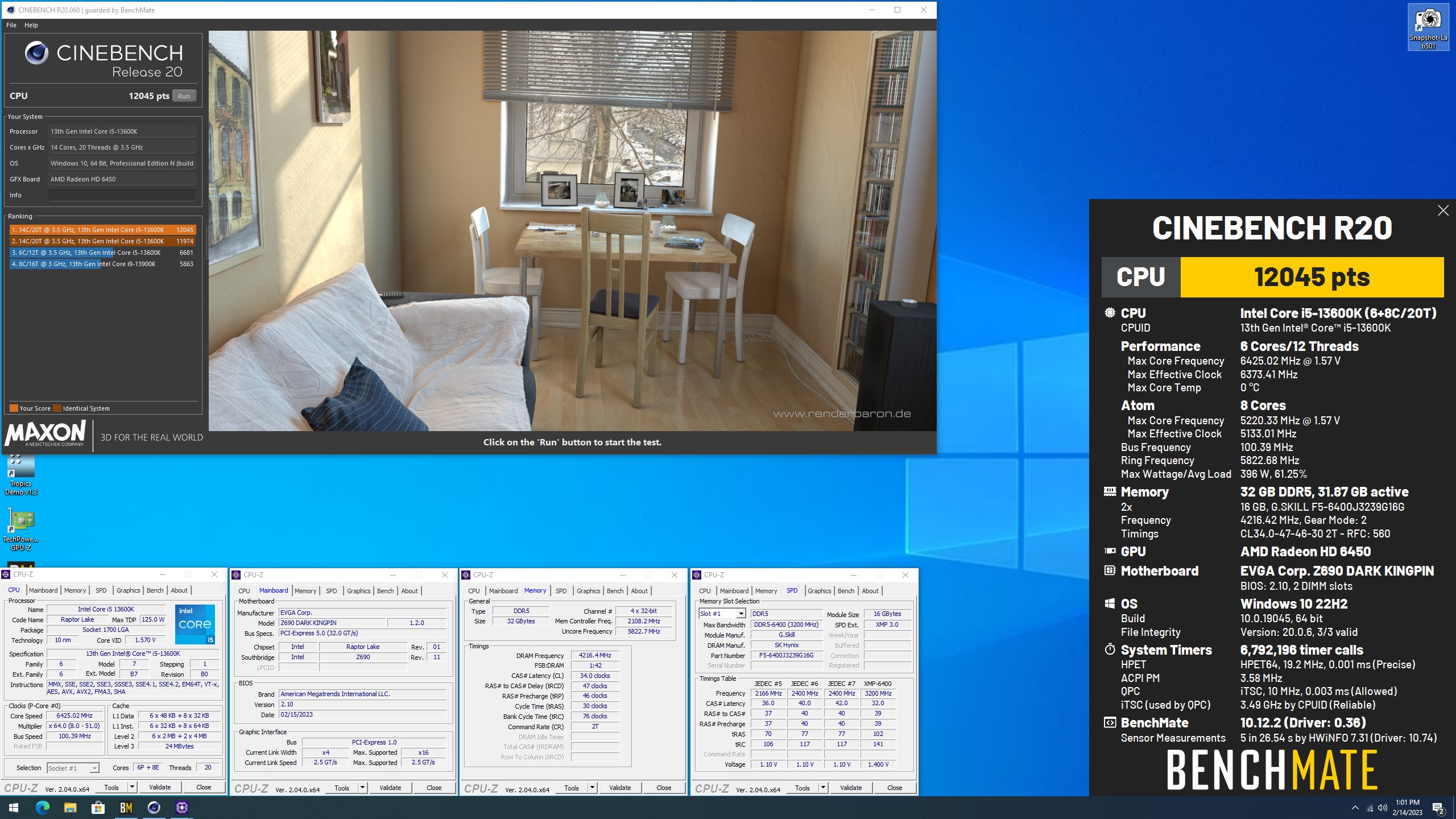Open the volume control tray icon

1383,808
